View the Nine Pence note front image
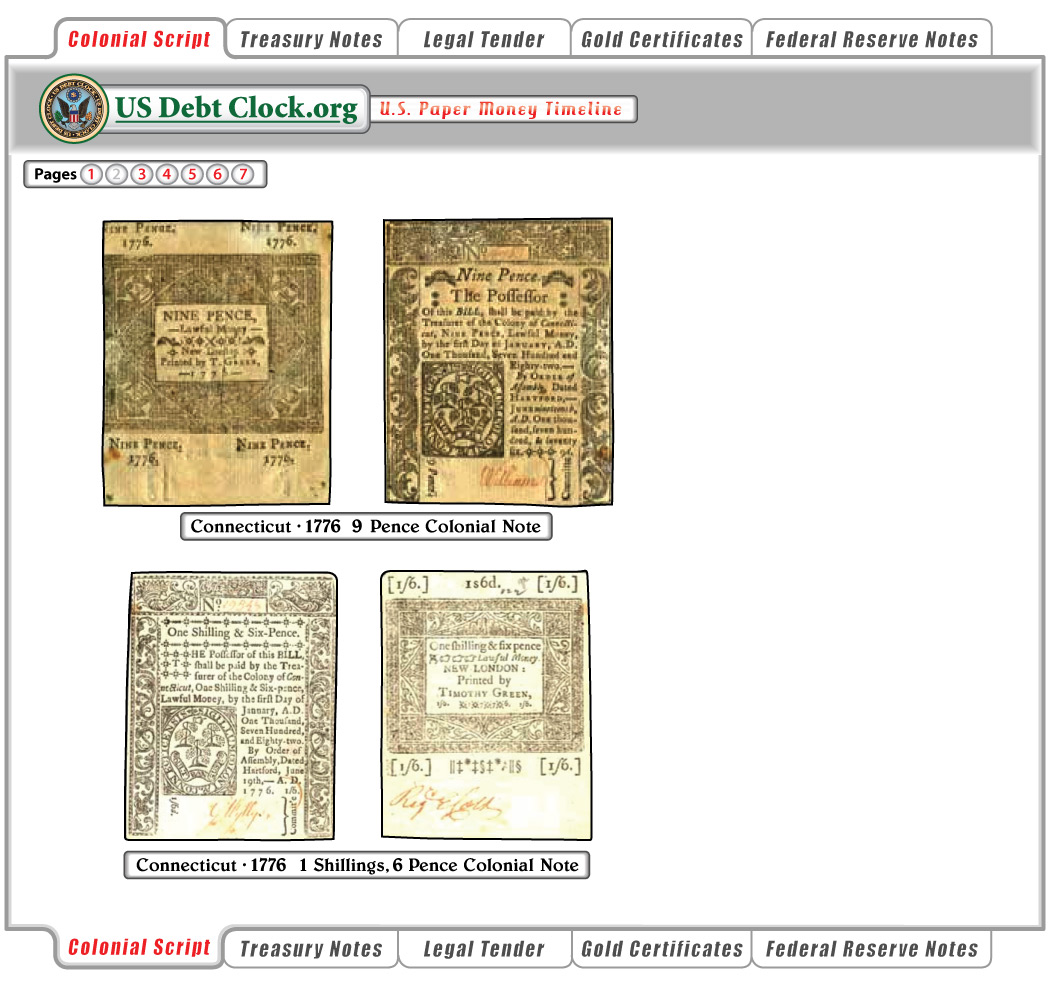This screenshot has height=985, width=1049. coord(217,362)
